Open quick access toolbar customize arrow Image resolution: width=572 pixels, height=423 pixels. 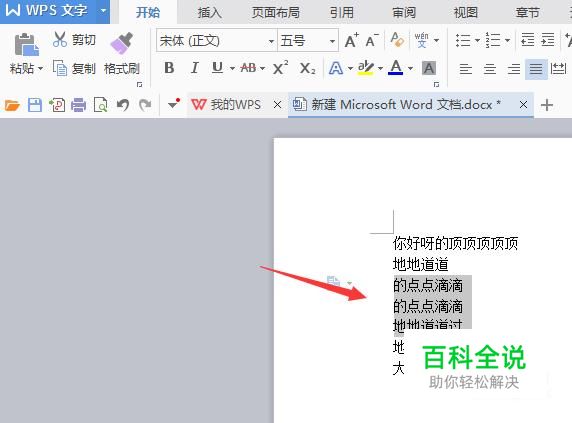(x=174, y=104)
